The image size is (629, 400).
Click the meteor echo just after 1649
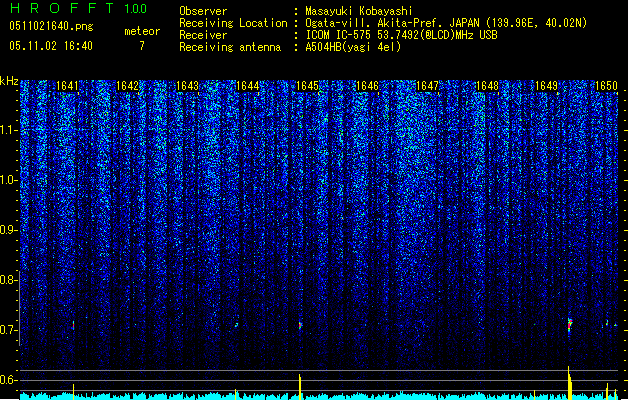(x=569, y=325)
